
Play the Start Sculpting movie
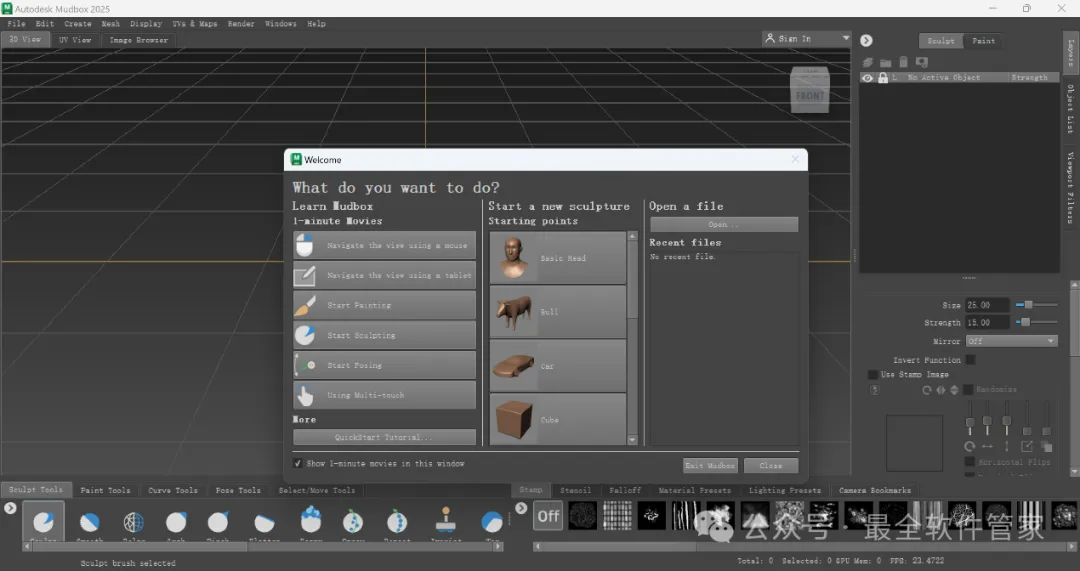tap(384, 335)
